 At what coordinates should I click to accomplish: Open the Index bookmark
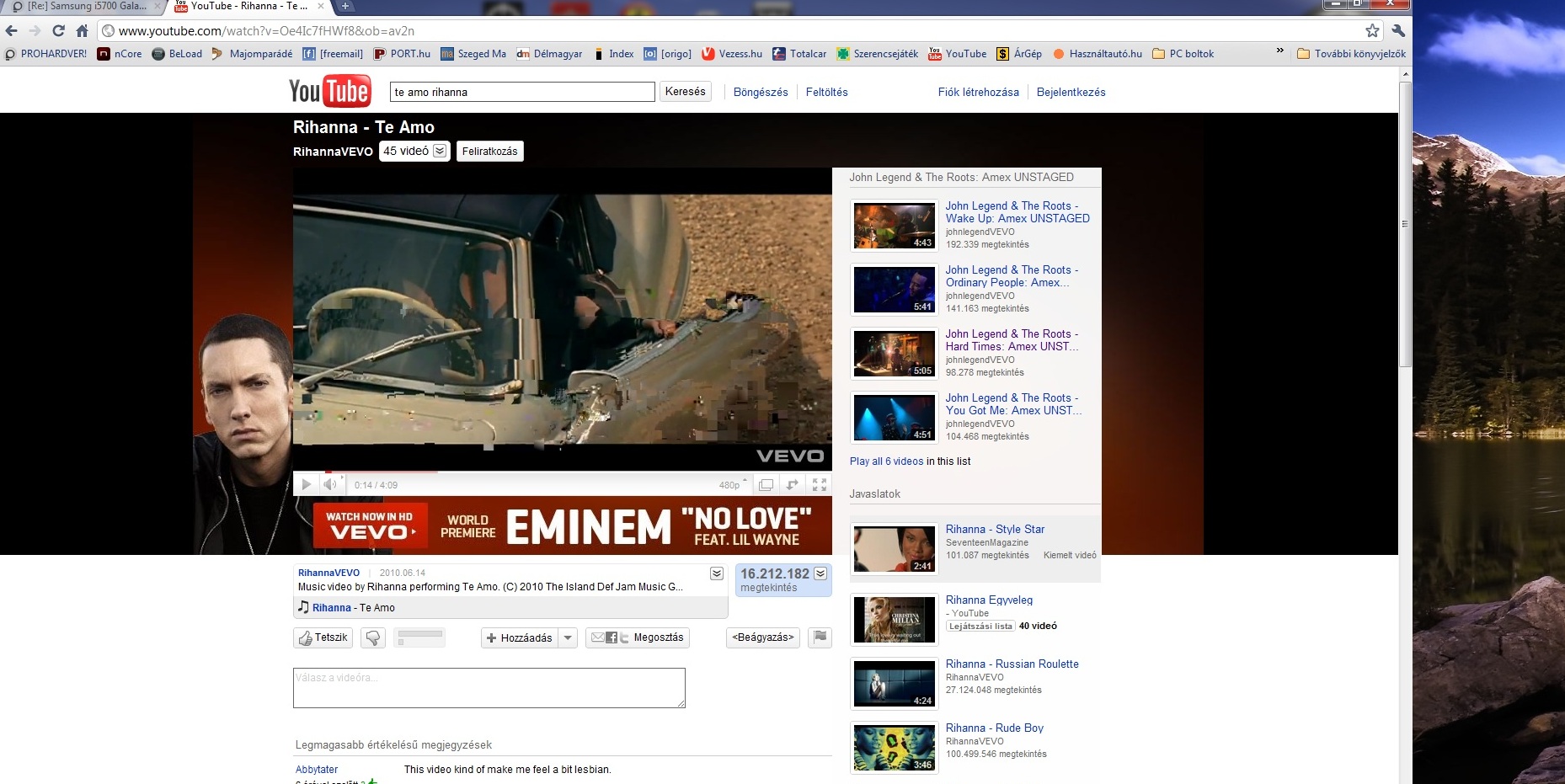pyautogui.click(x=613, y=54)
